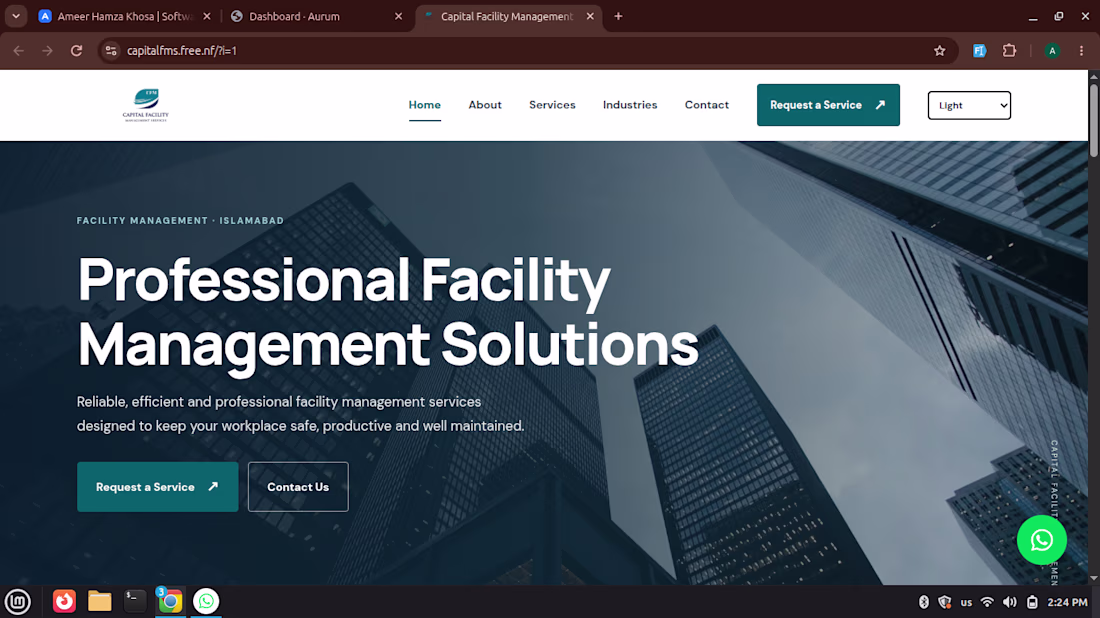Go back to the previous page
Screen dimensions: 1100x618
pyautogui.click(x=19, y=51)
